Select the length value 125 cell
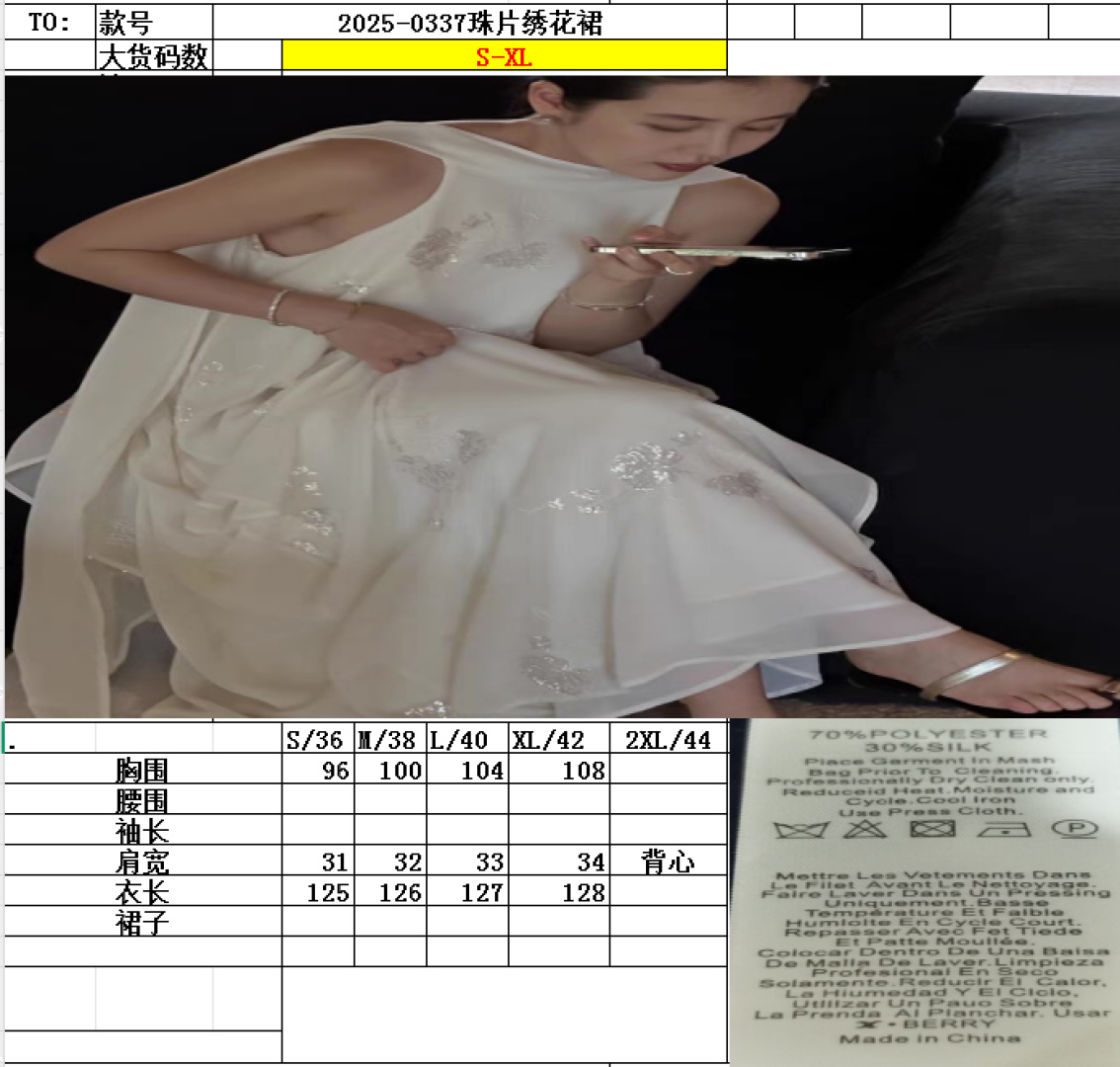Screen dimensions: 1120x1067 [317, 892]
